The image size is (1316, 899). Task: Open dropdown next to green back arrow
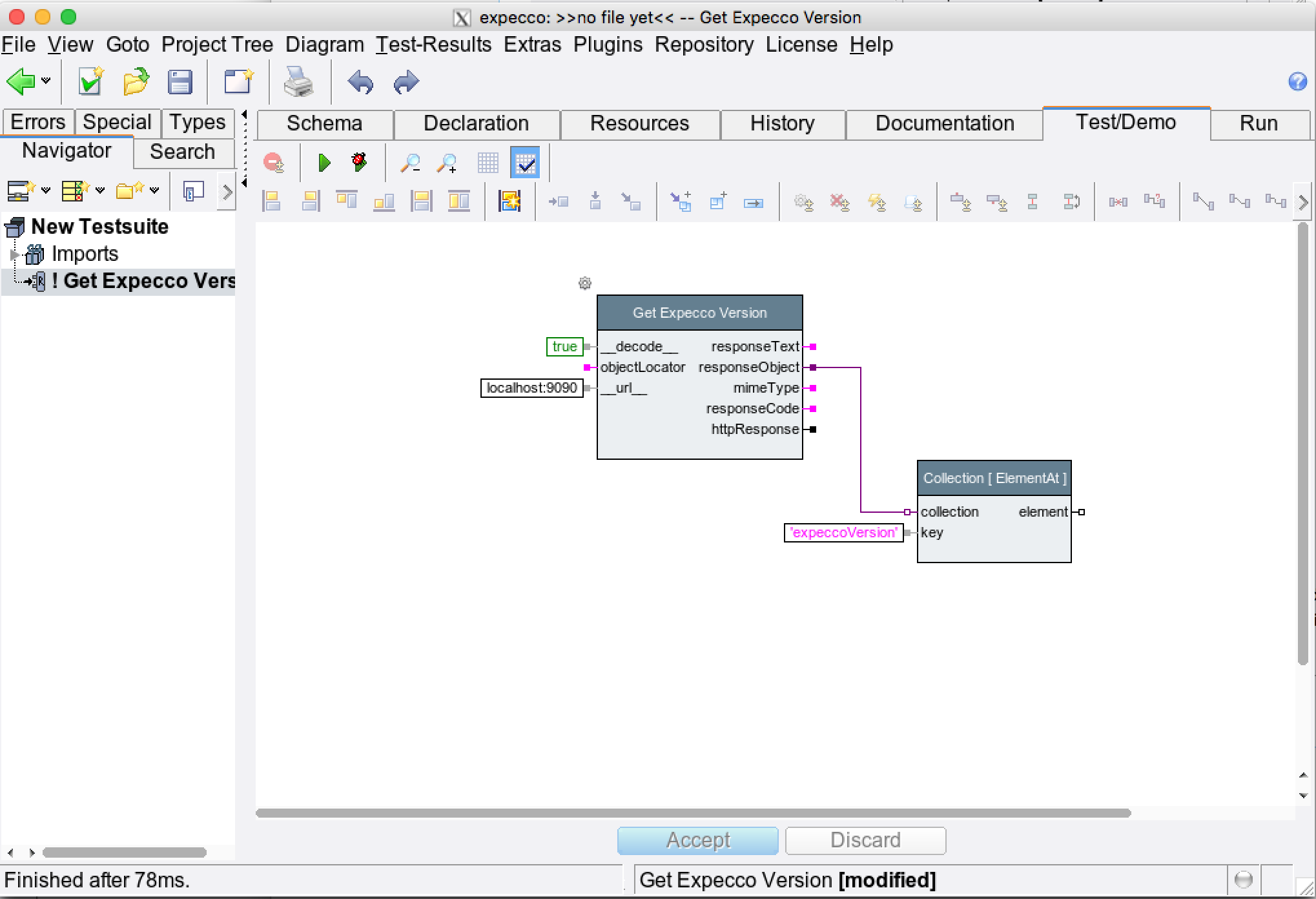46,81
